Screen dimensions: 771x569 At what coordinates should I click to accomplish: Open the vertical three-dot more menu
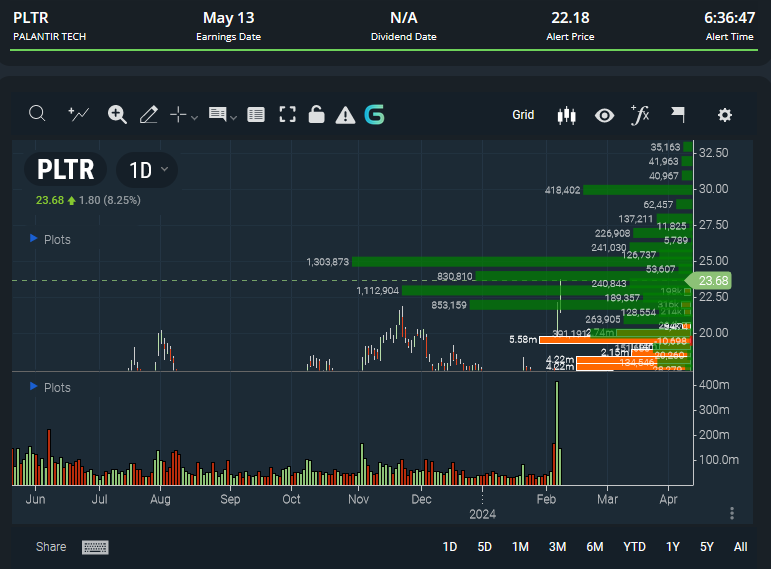click(x=732, y=513)
